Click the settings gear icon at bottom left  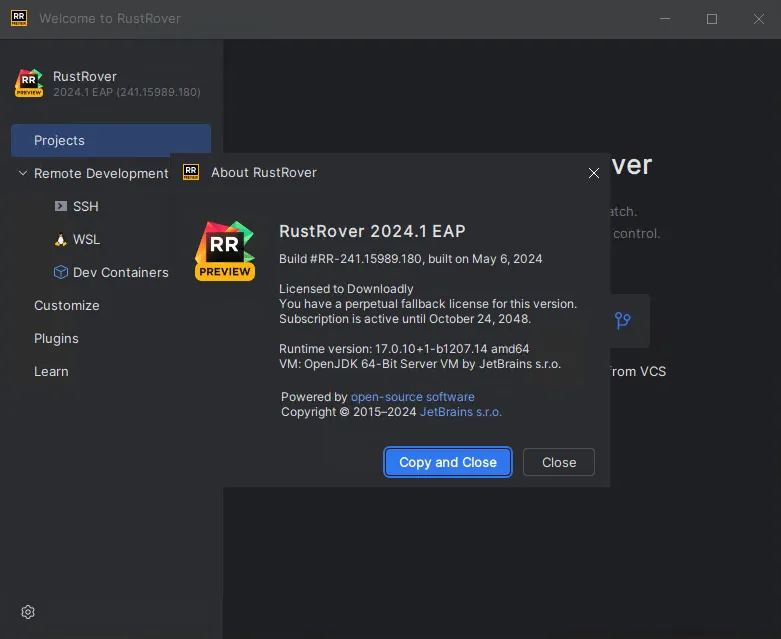[x=28, y=612]
